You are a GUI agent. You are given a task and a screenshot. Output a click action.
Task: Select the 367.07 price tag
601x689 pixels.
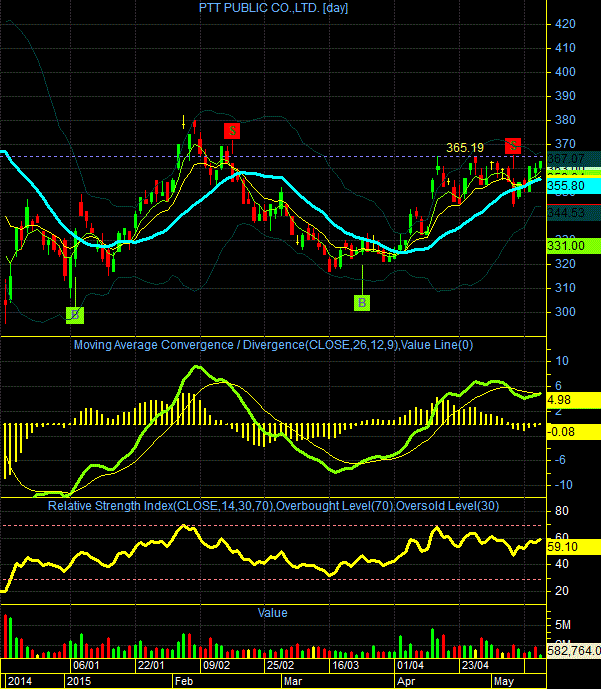tap(574, 159)
